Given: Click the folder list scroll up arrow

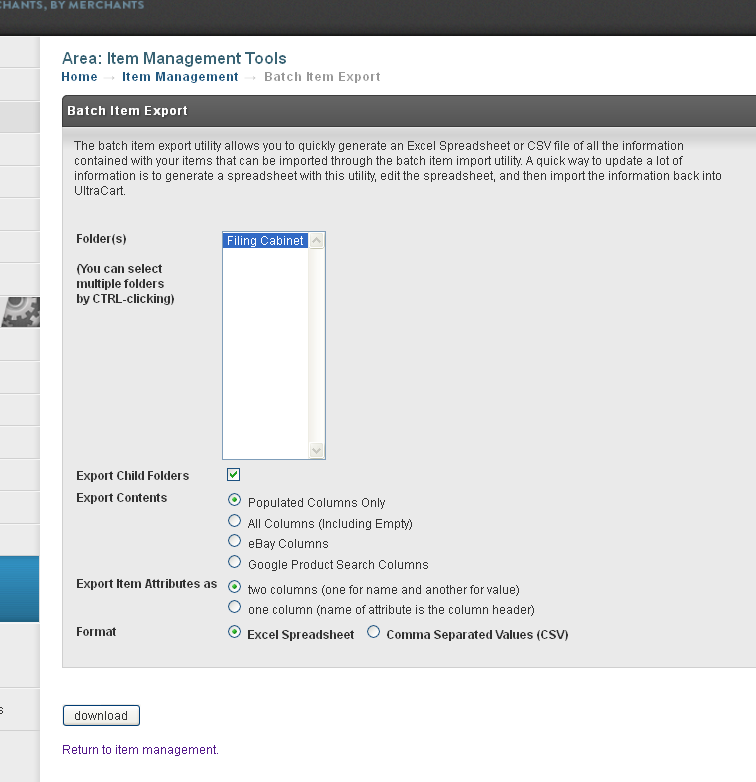Looking at the screenshot, I should tap(316, 241).
